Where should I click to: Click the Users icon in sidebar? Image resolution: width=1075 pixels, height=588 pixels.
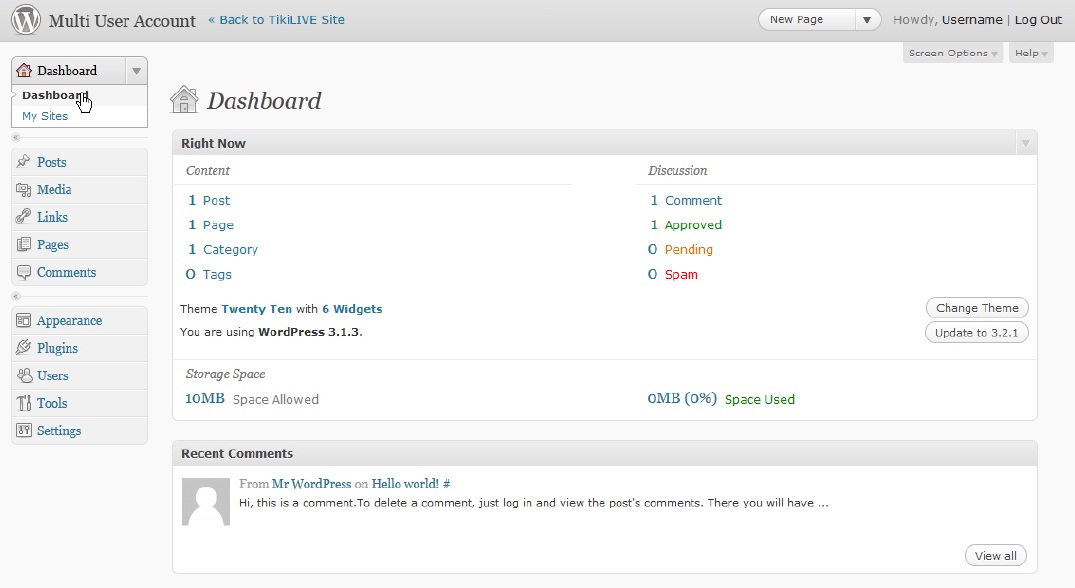[x=24, y=376]
